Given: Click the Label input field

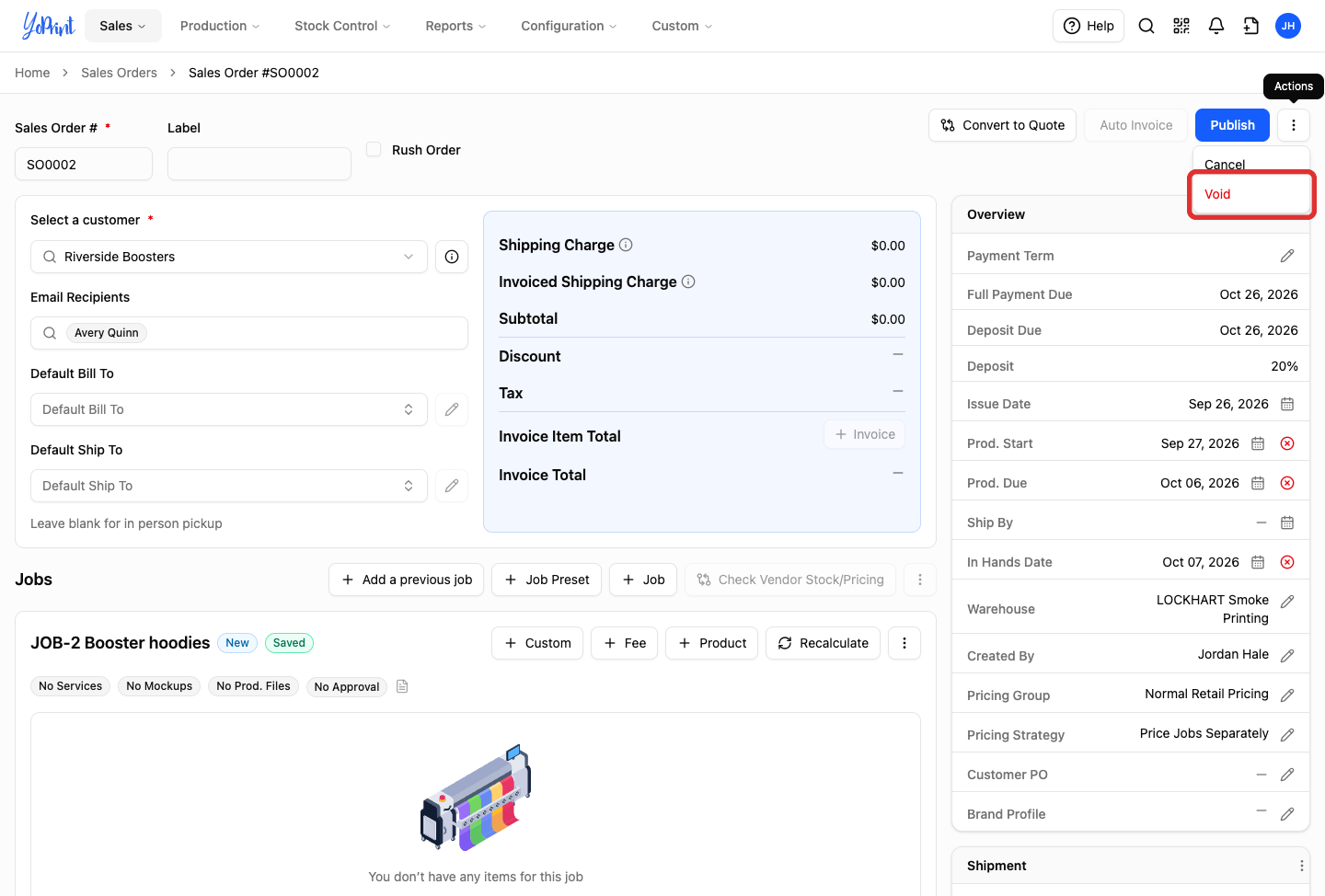Looking at the screenshot, I should point(259,164).
